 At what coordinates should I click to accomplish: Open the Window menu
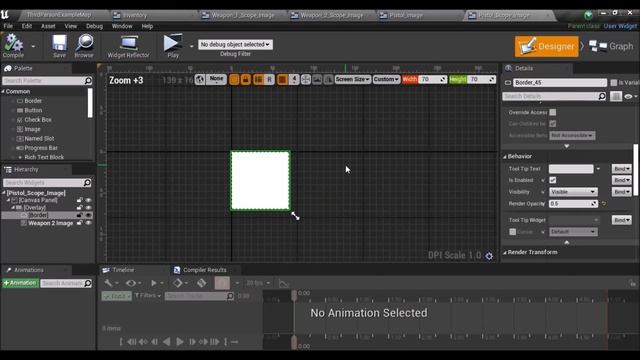coord(122,26)
